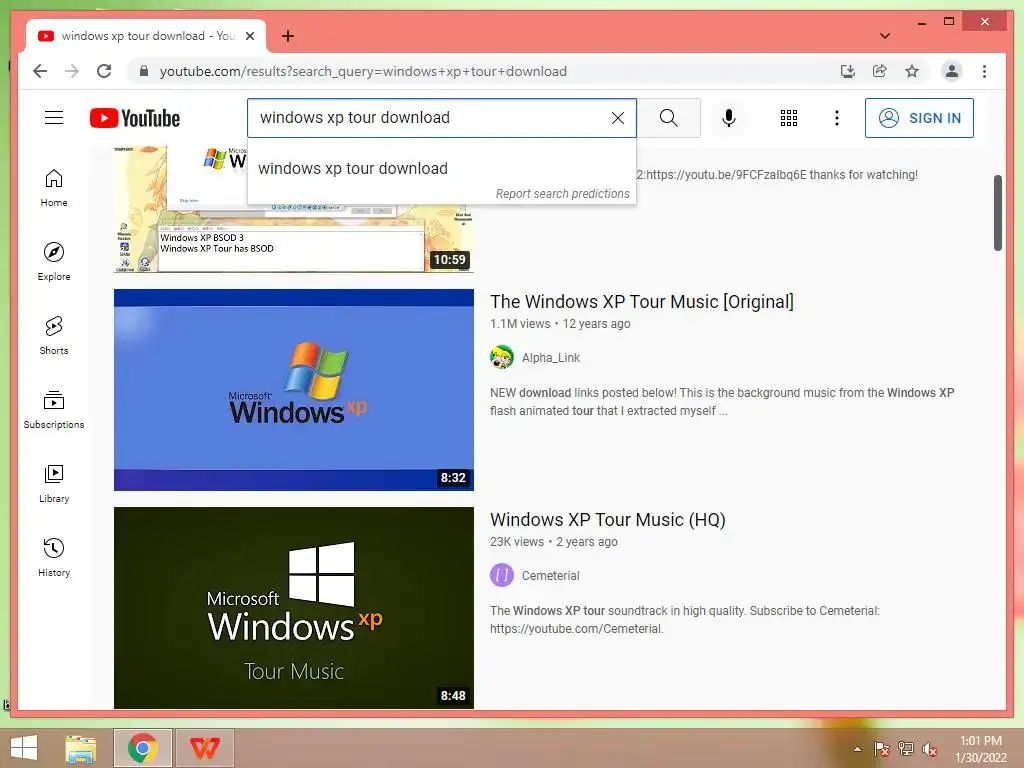Open the Chrome three-dot menu
Screen dimensions: 1024x768
pyautogui.click(x=984, y=71)
